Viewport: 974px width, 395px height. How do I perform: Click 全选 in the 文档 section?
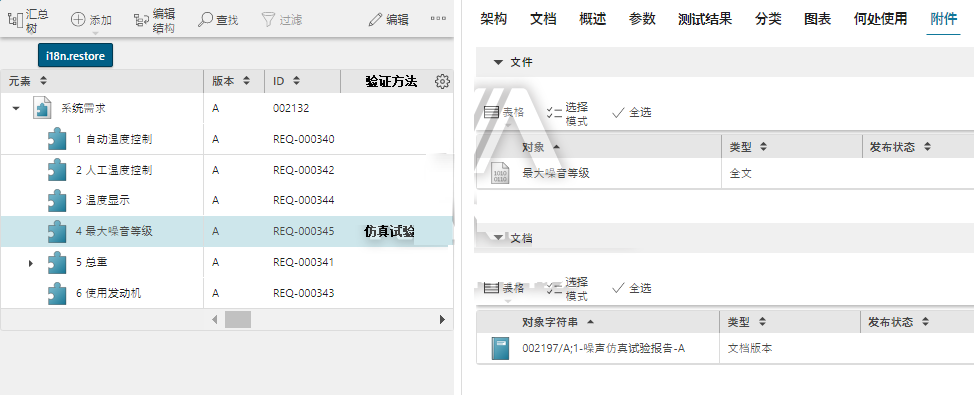632,288
